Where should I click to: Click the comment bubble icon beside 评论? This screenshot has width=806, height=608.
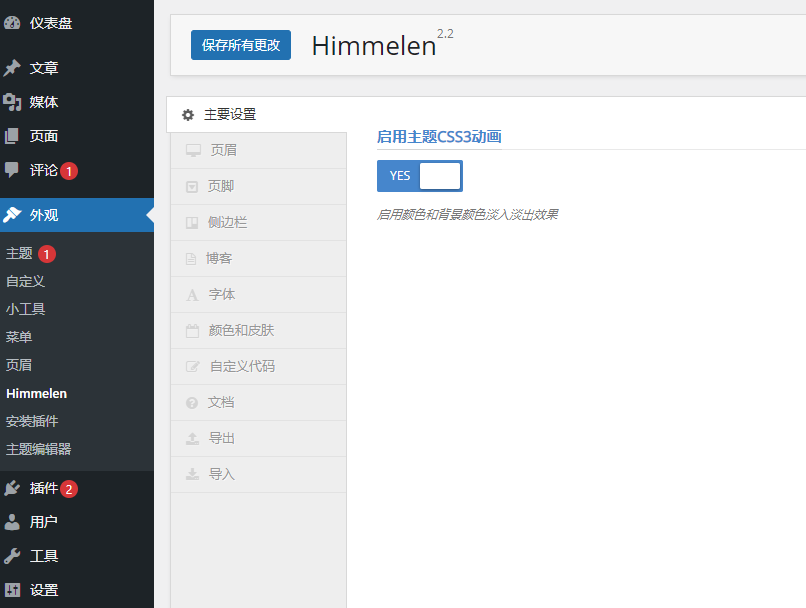point(12,170)
